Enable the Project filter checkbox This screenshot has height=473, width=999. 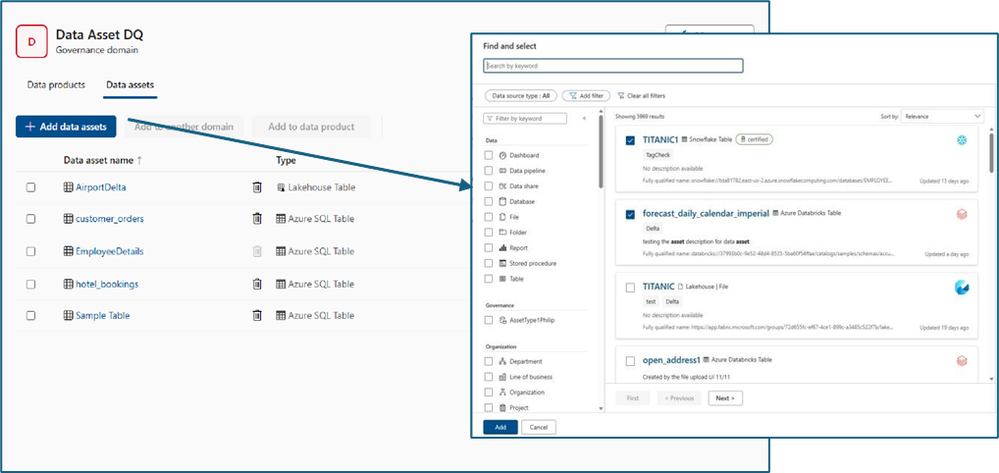coord(489,408)
